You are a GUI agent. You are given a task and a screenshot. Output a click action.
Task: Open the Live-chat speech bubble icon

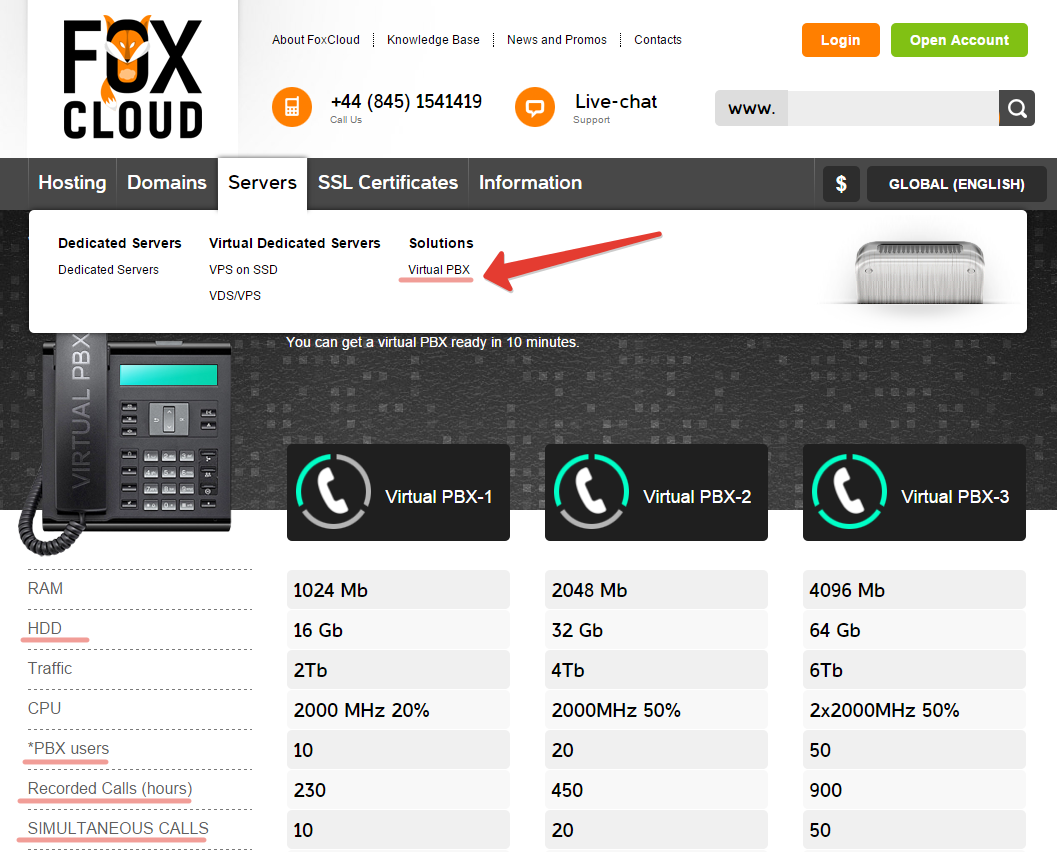pyautogui.click(x=535, y=107)
